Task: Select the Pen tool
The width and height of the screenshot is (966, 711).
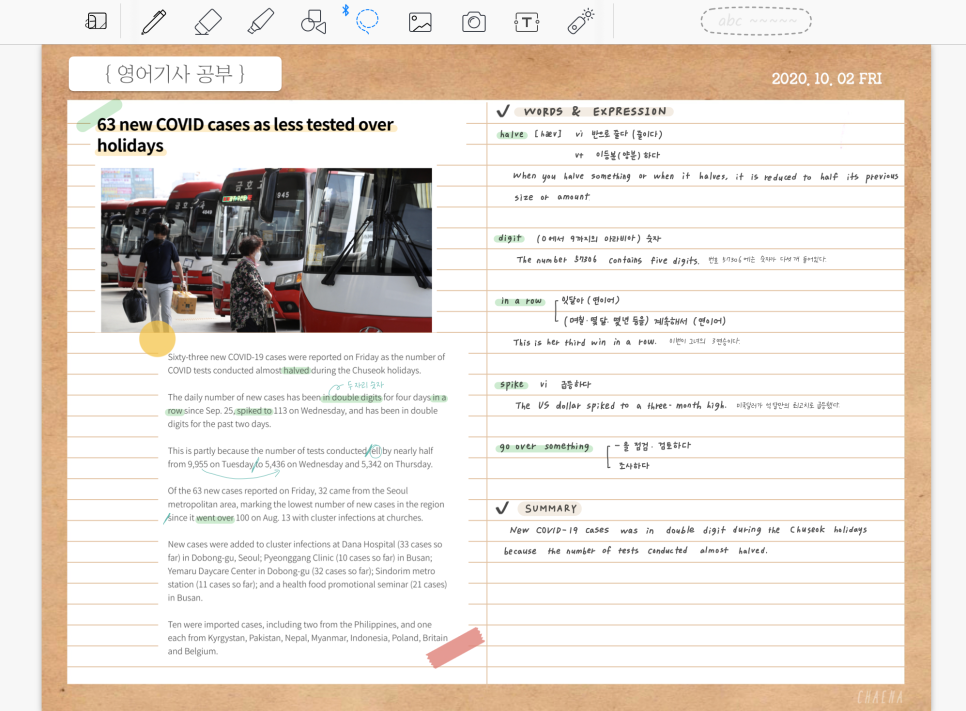Action: [154, 22]
